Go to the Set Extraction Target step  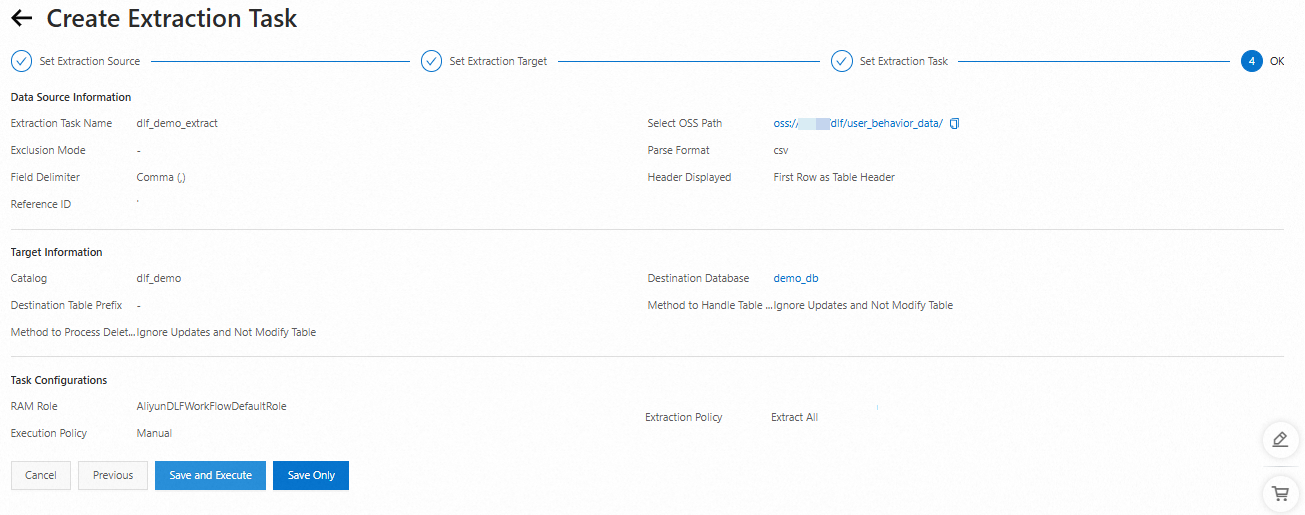pos(498,61)
